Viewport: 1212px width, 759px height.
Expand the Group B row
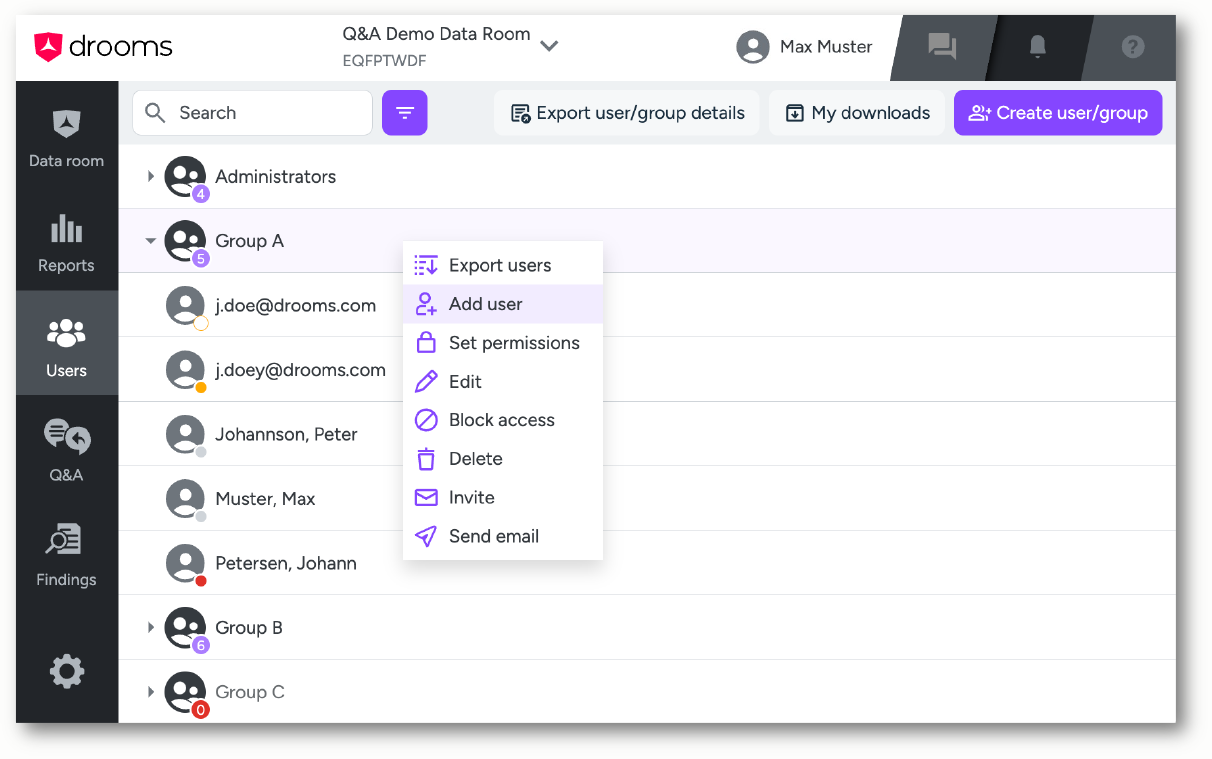[x=151, y=627]
